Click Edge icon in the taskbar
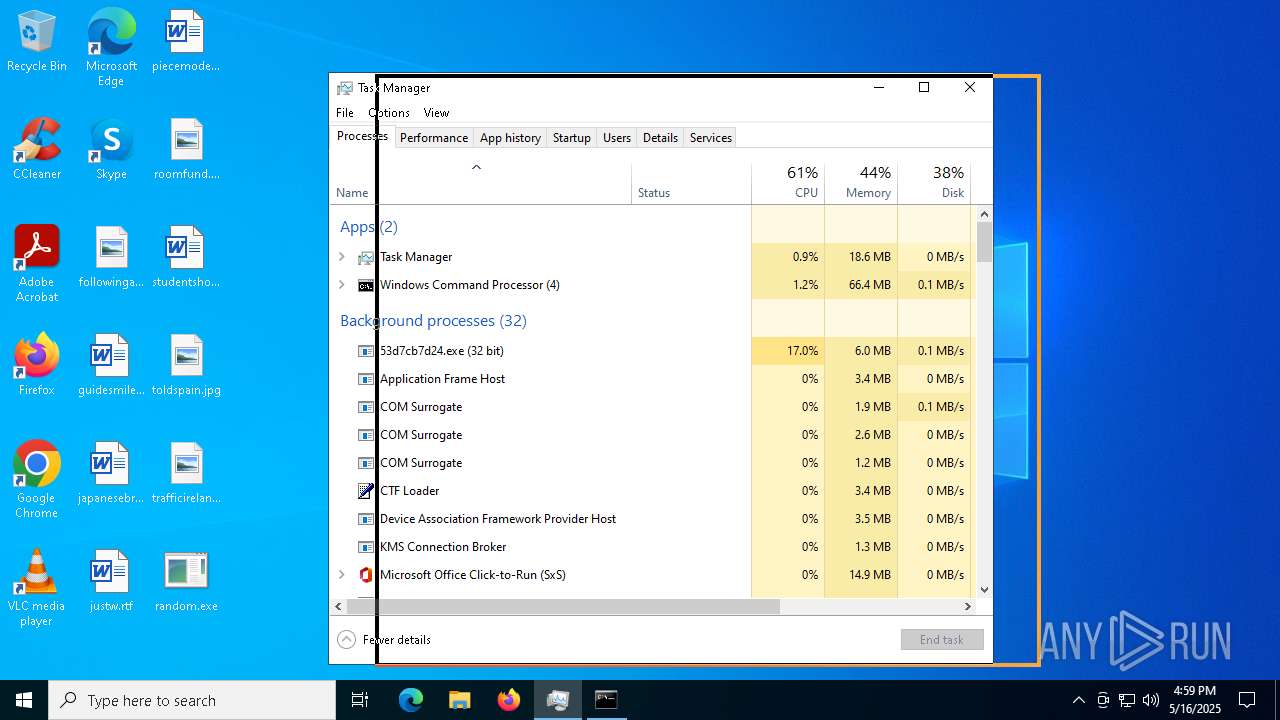This screenshot has height=720, width=1280. pos(411,700)
